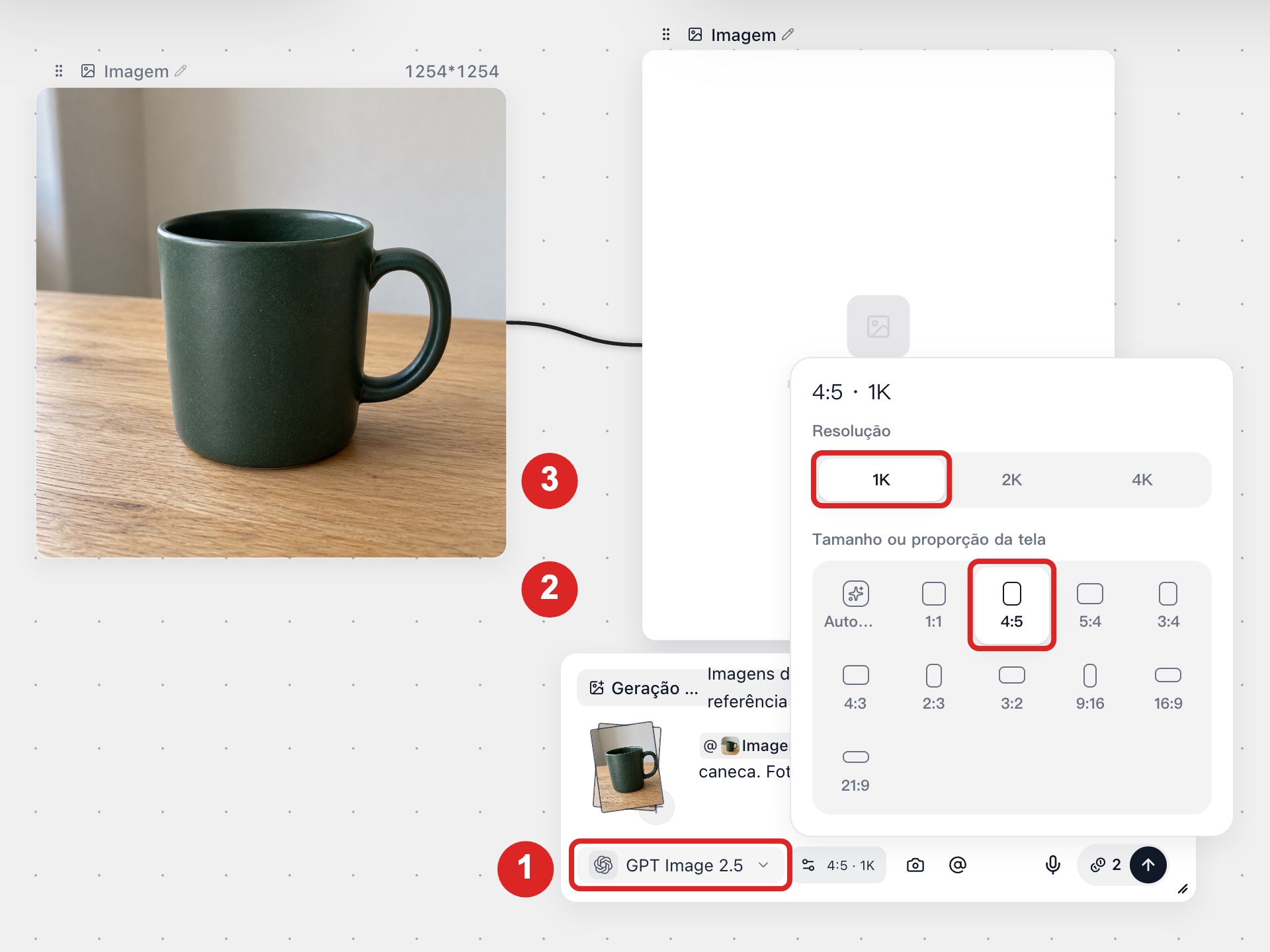The image size is (1270, 952).
Task: Choose the 21:9 ultrawide ratio
Action: pyautogui.click(x=855, y=769)
